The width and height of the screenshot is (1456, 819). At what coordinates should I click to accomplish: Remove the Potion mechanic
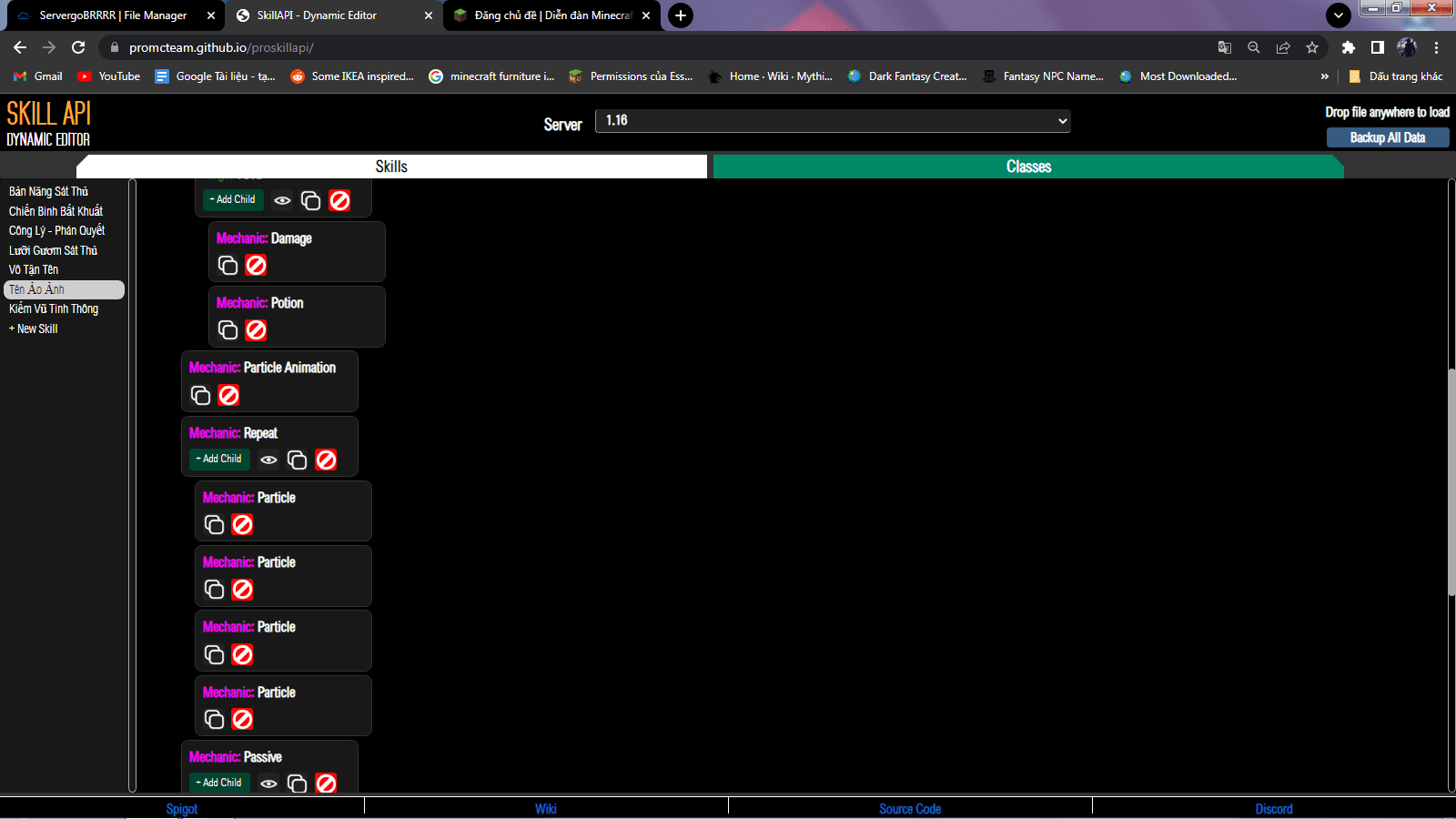click(257, 329)
